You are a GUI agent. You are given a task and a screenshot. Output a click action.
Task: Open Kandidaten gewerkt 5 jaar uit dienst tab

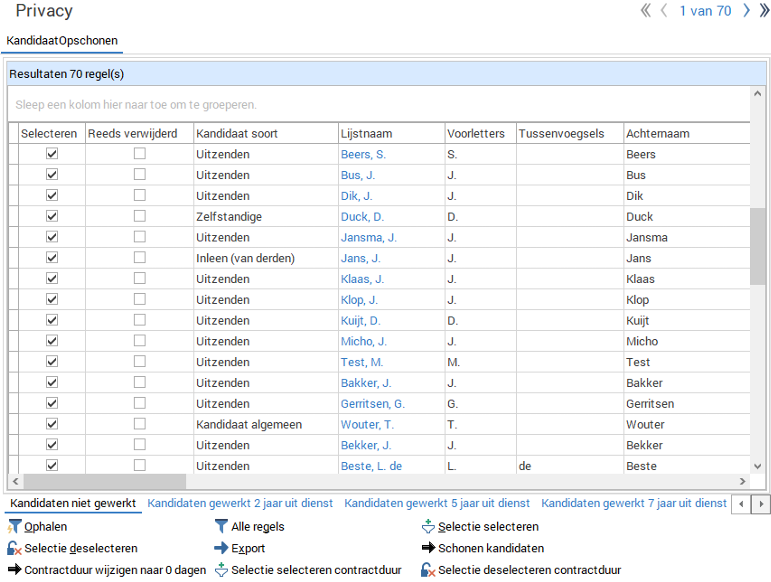pos(437,503)
